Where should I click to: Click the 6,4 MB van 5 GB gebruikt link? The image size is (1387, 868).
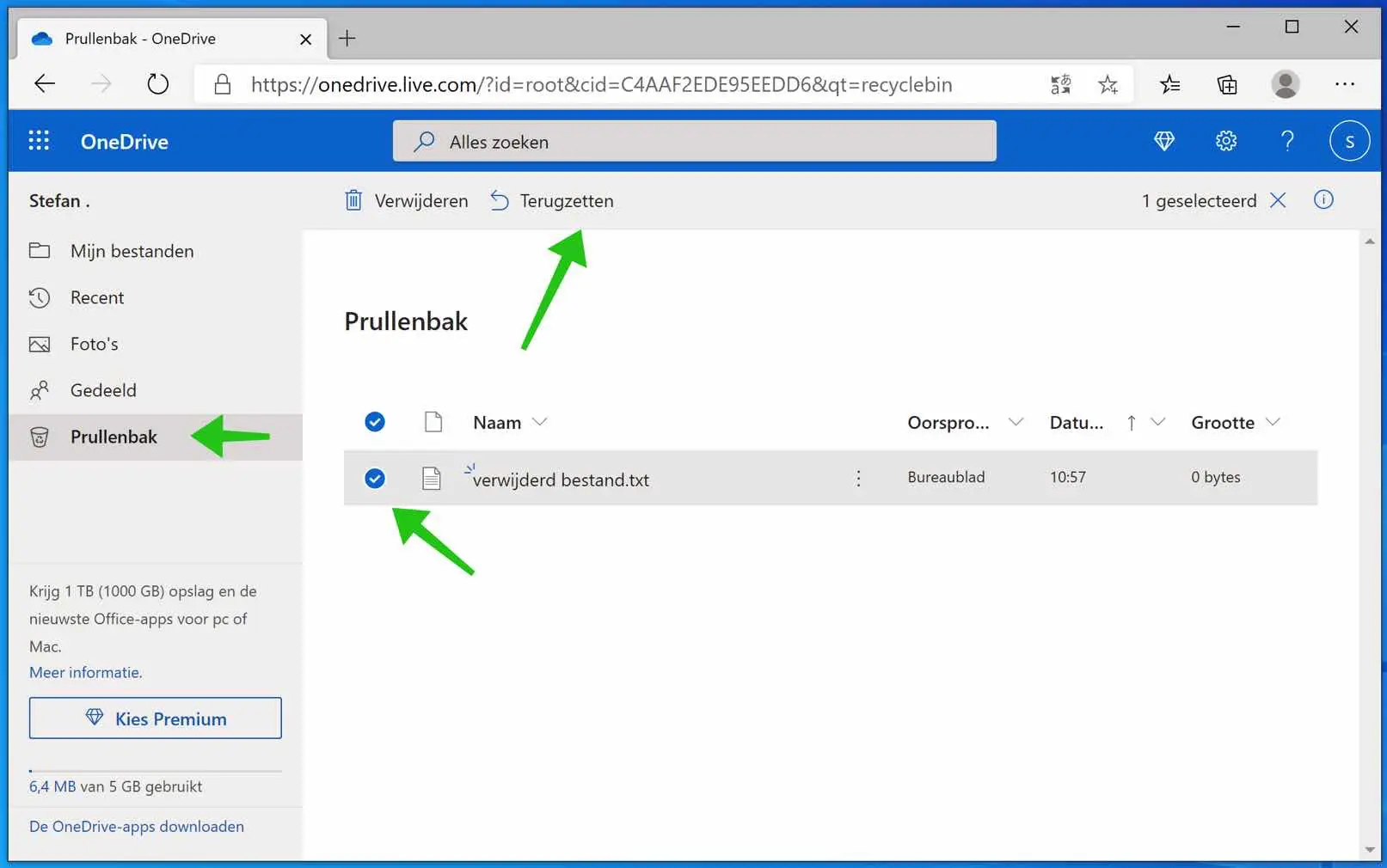[116, 786]
